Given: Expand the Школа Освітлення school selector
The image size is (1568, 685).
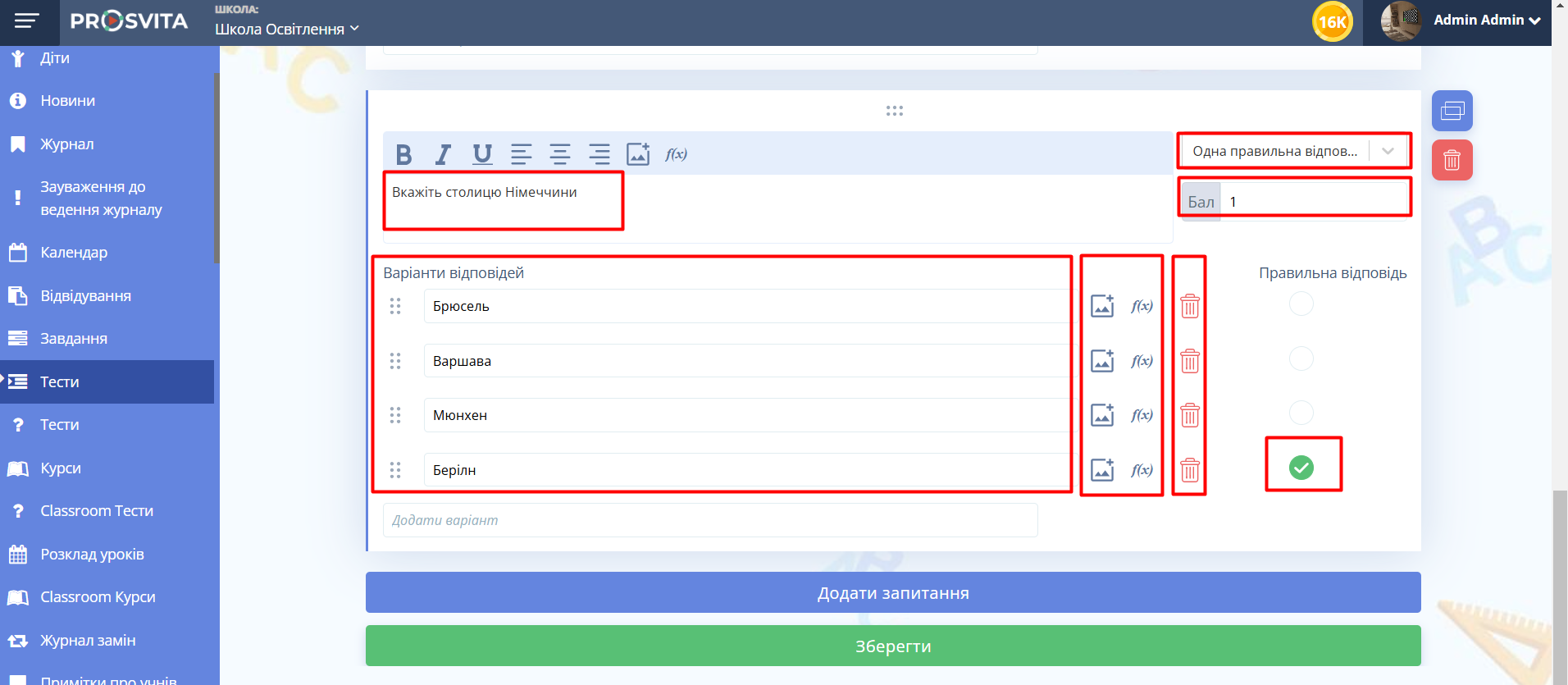Looking at the screenshot, I should tap(287, 29).
